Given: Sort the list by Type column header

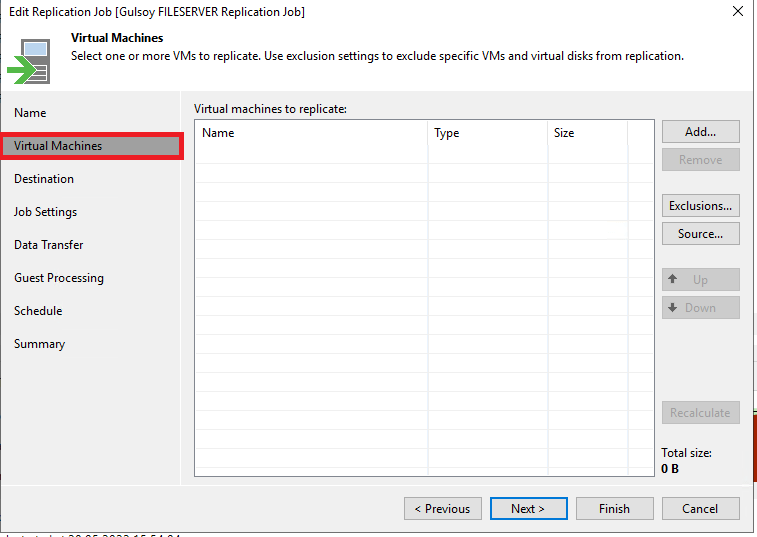Looking at the screenshot, I should [487, 133].
